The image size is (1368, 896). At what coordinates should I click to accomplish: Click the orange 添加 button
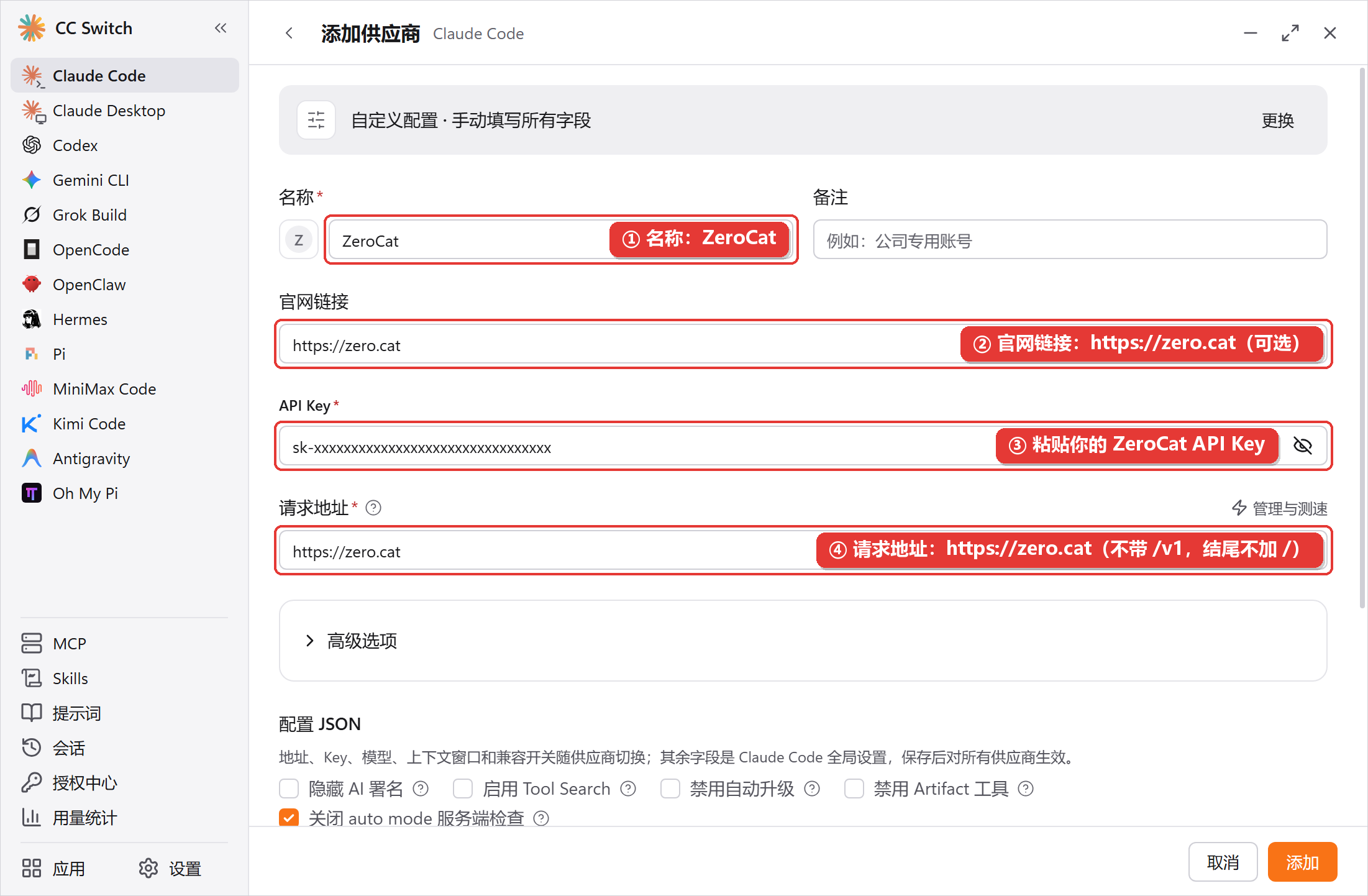pyautogui.click(x=1302, y=862)
